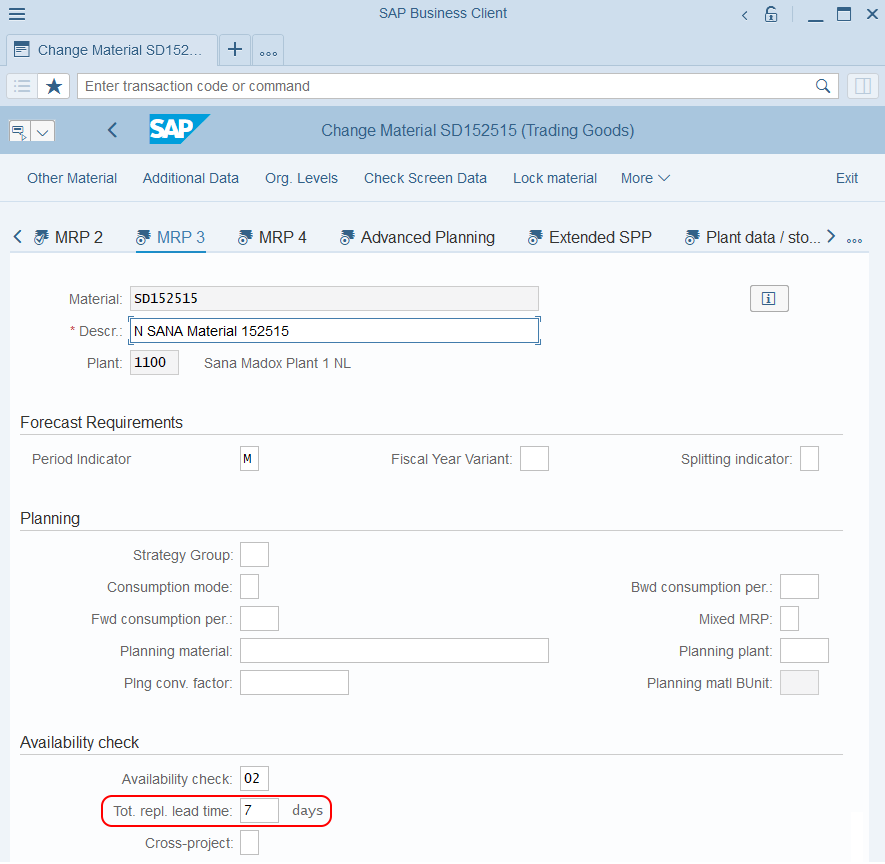
Task: Click the Material field SD152515
Action: (x=334, y=299)
